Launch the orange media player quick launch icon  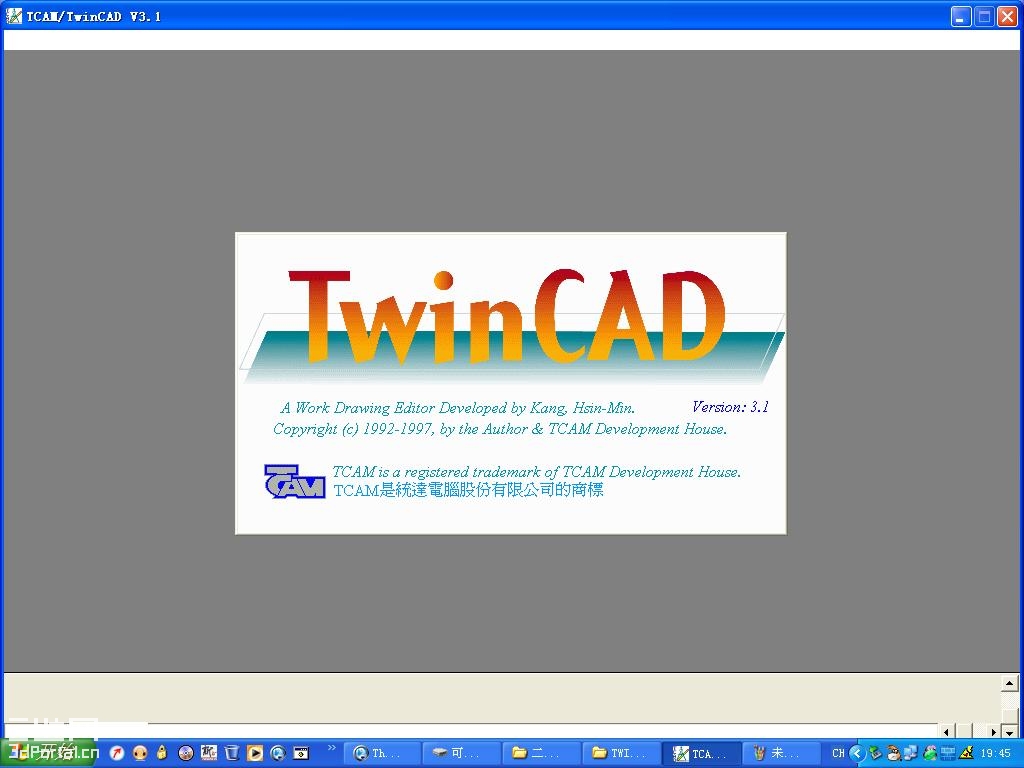(255, 753)
